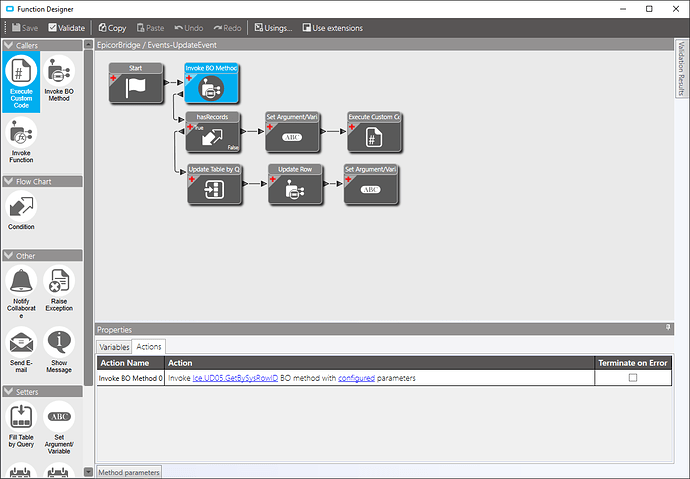Select the Invoke BO Method 0 row
This screenshot has width=690, height=479.
click(385, 378)
